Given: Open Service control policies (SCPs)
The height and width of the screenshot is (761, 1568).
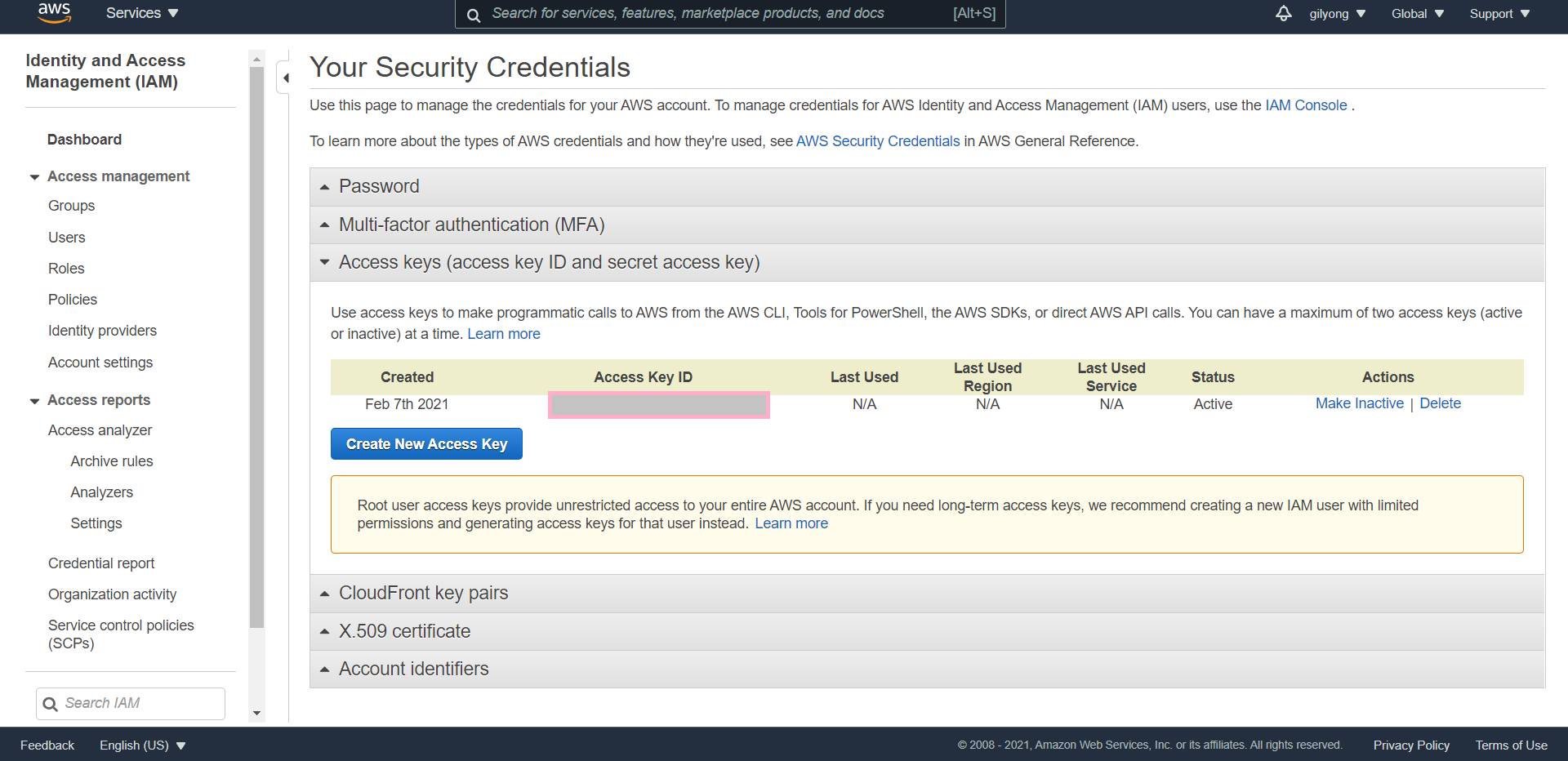Looking at the screenshot, I should pos(121,634).
